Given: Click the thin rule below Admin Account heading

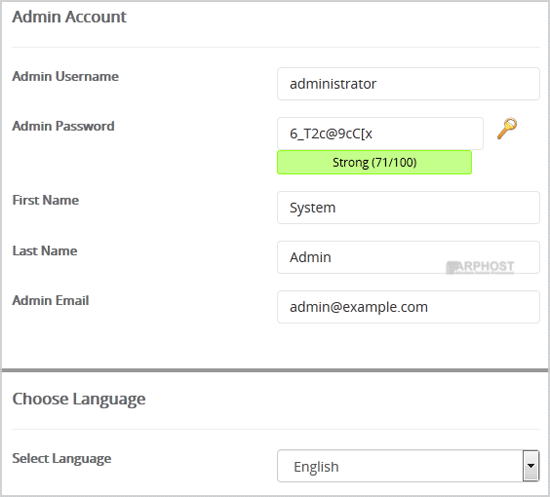Looking at the screenshot, I should 276,47.
